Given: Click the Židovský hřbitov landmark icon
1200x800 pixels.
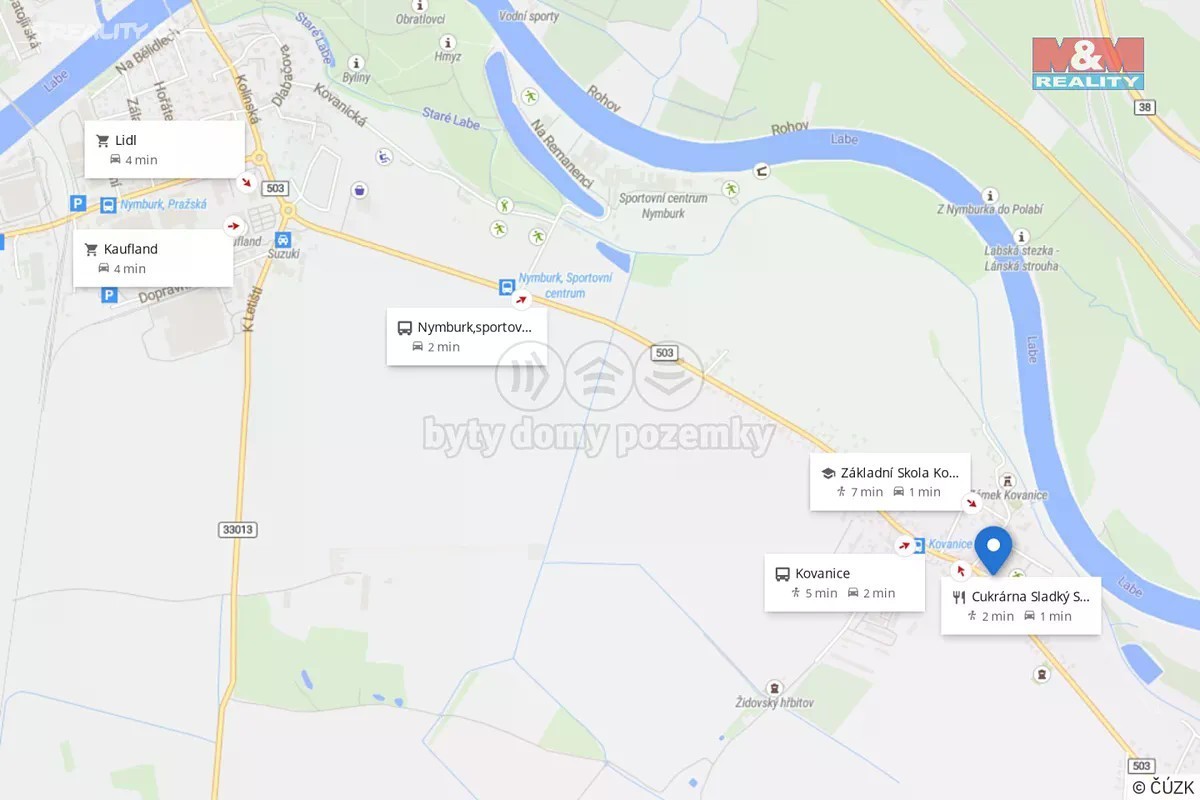Looking at the screenshot, I should coord(773,688).
